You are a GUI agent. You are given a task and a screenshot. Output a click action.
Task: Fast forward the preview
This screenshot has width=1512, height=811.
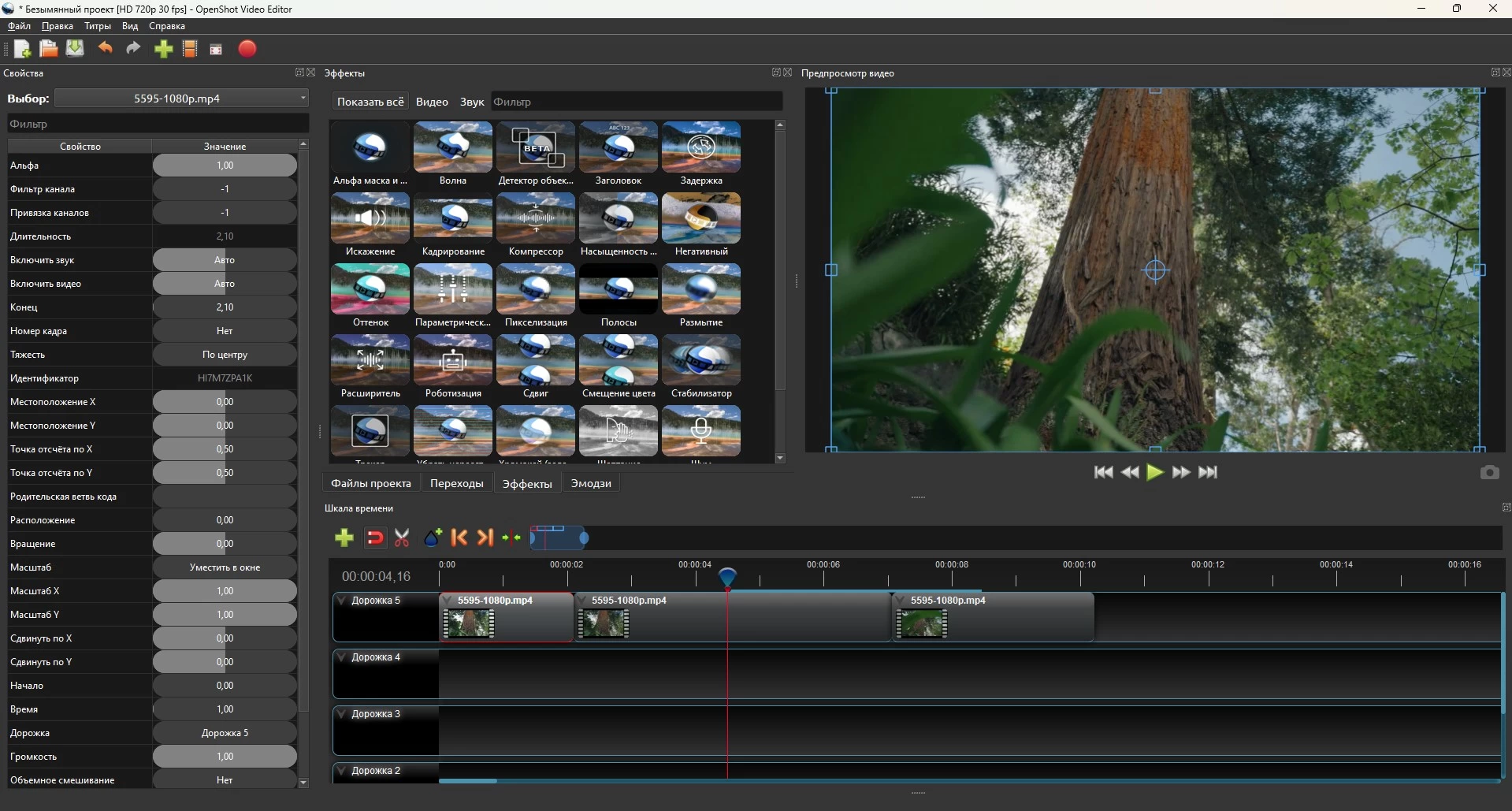click(x=1181, y=472)
